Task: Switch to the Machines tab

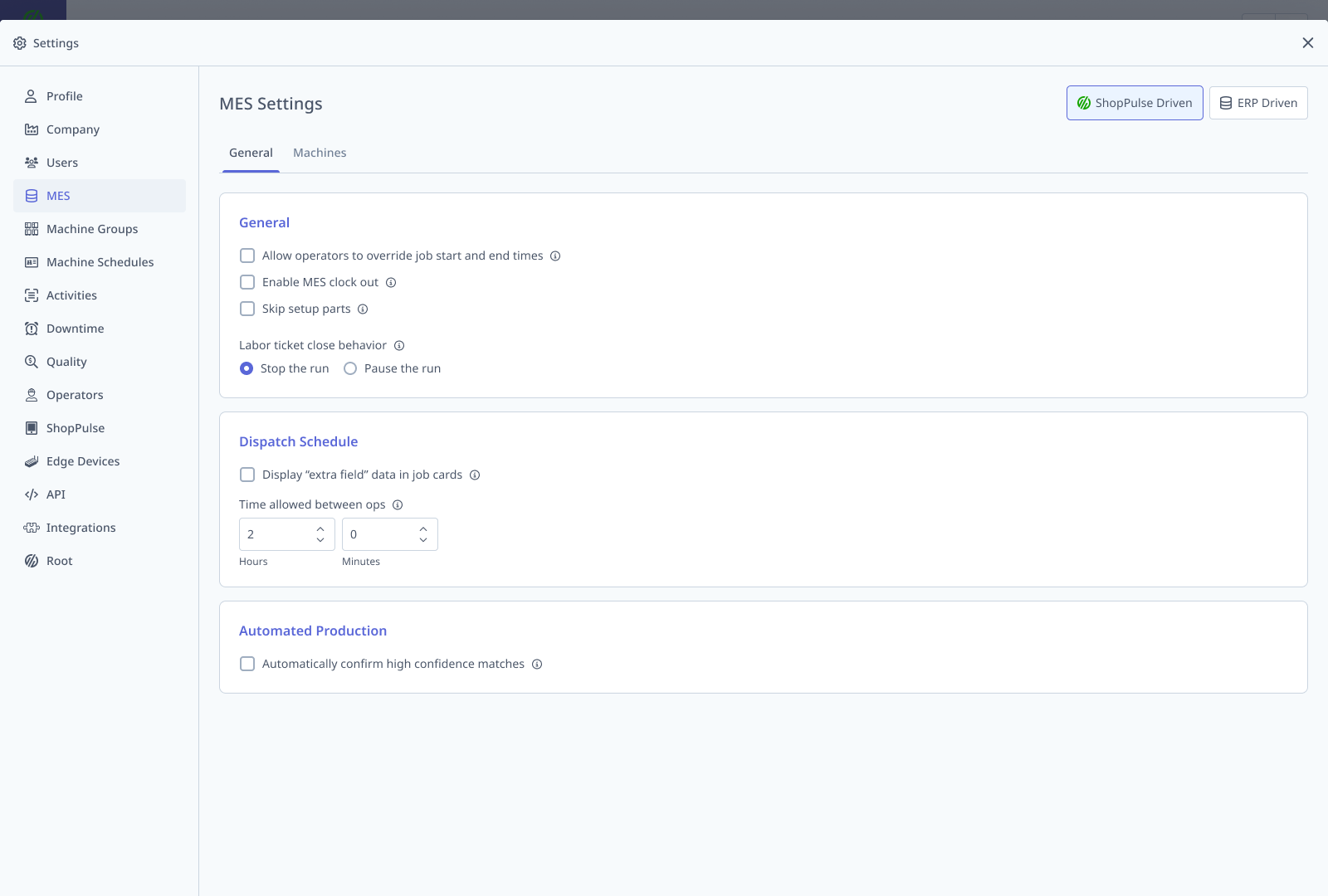Action: tap(320, 153)
